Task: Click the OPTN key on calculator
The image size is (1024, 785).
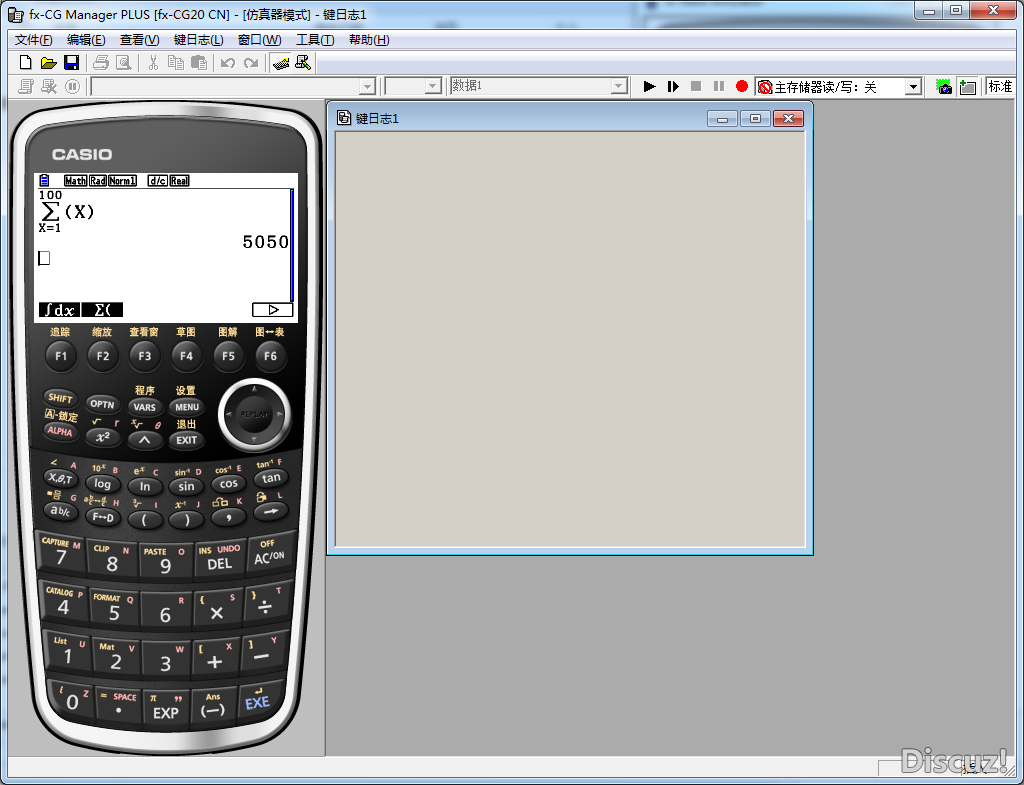Action: (x=102, y=404)
